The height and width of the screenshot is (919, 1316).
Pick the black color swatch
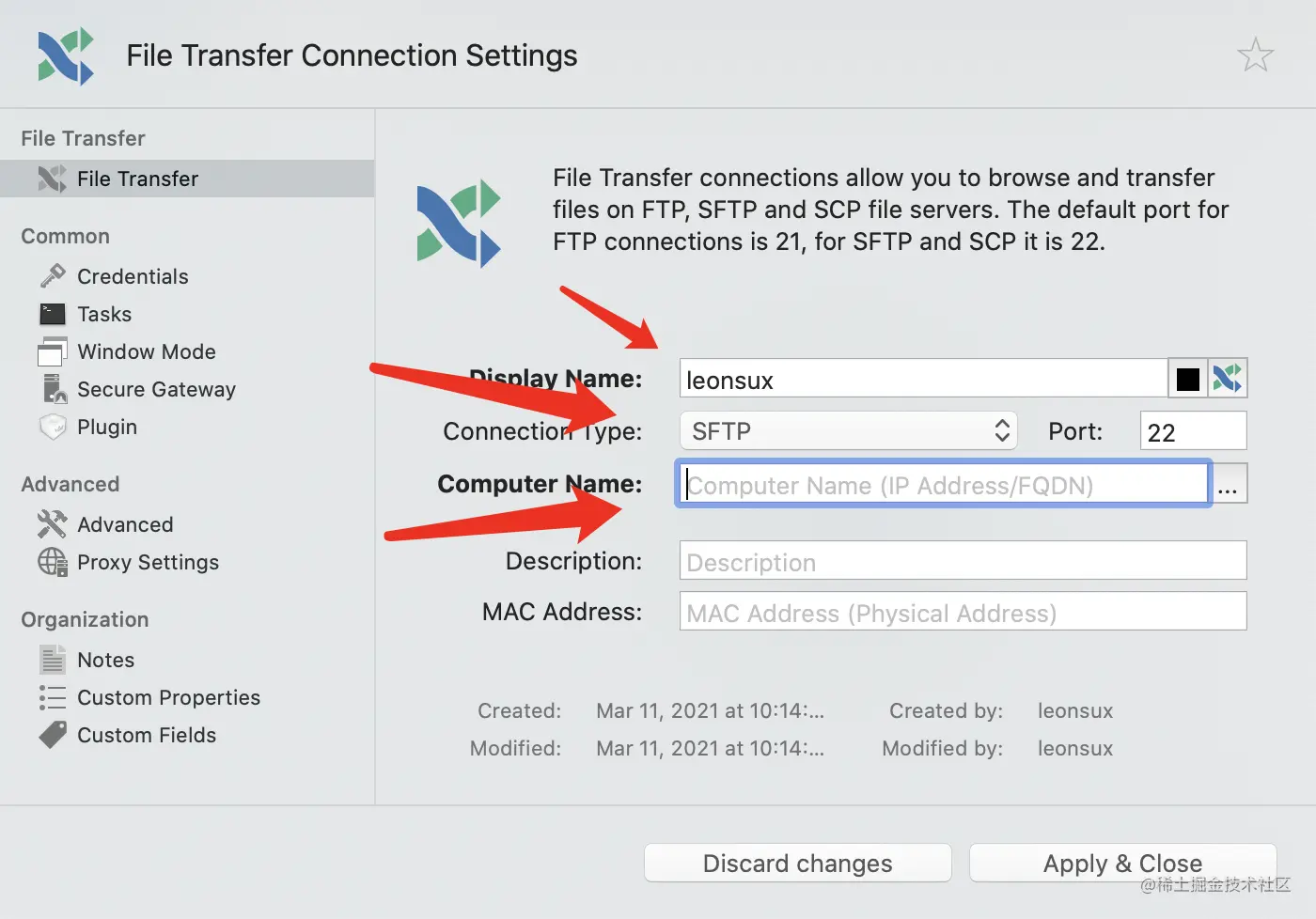pyautogui.click(x=1187, y=379)
